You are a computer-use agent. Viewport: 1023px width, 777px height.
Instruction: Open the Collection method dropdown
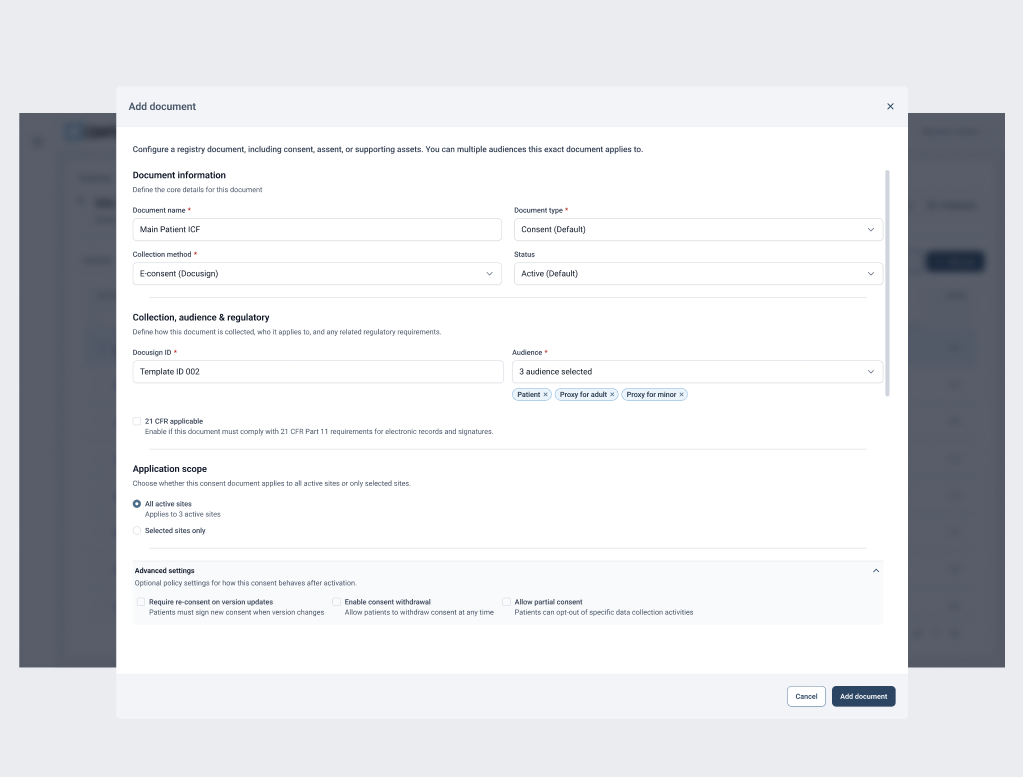point(317,274)
